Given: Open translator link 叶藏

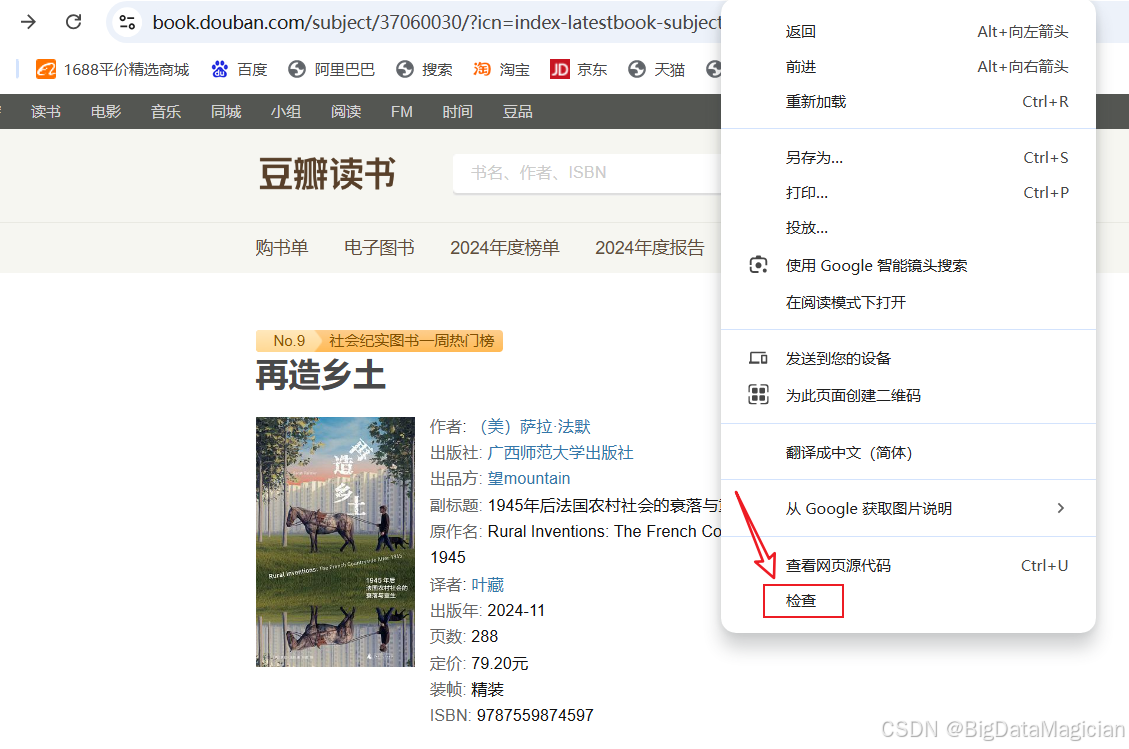Looking at the screenshot, I should [487, 585].
